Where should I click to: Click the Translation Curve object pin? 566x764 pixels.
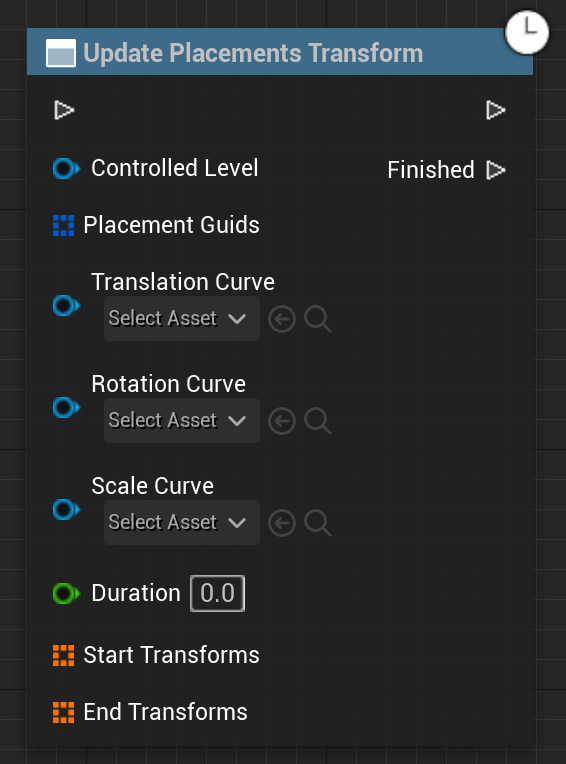coord(66,306)
